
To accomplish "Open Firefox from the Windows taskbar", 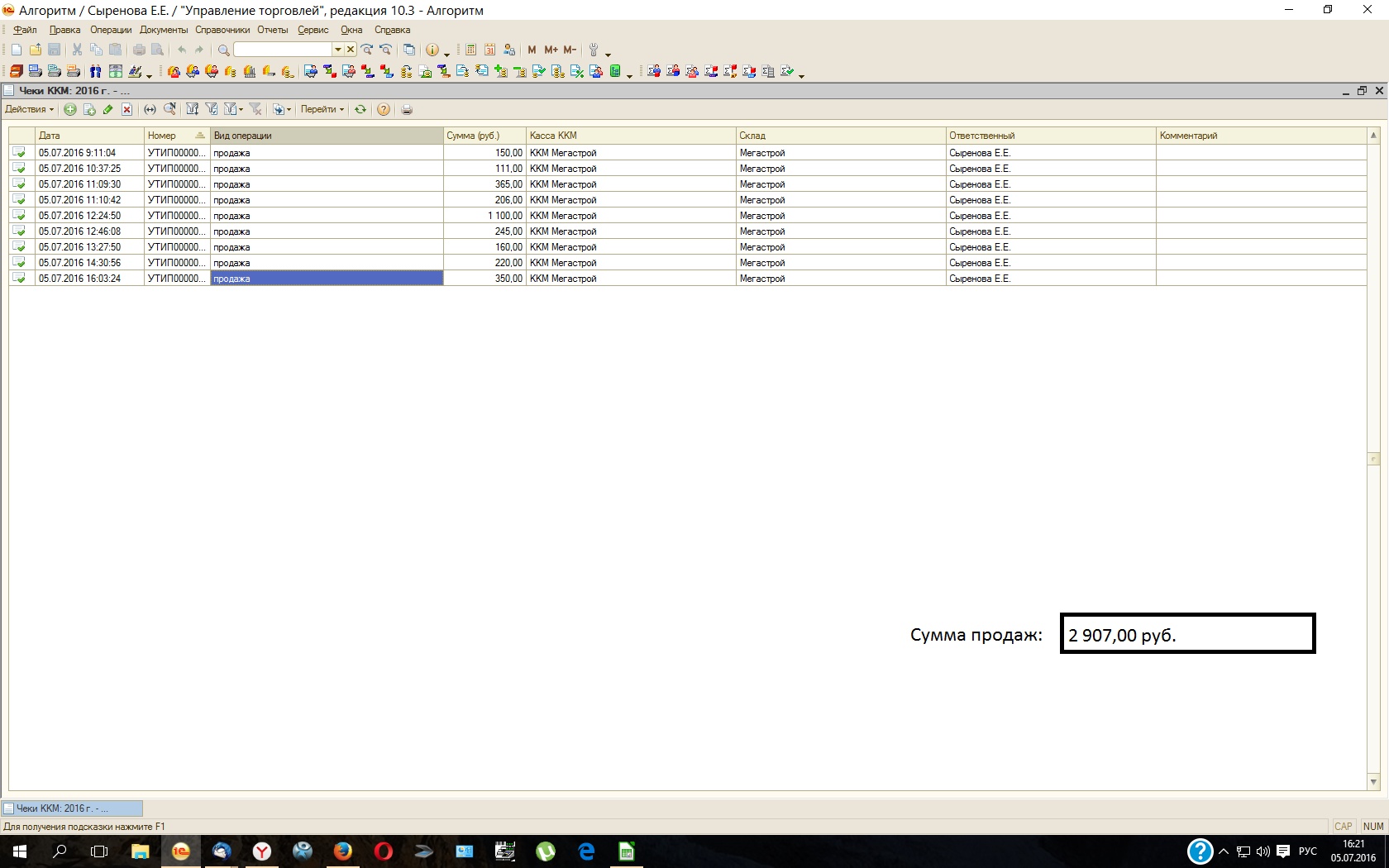I will click(x=342, y=851).
